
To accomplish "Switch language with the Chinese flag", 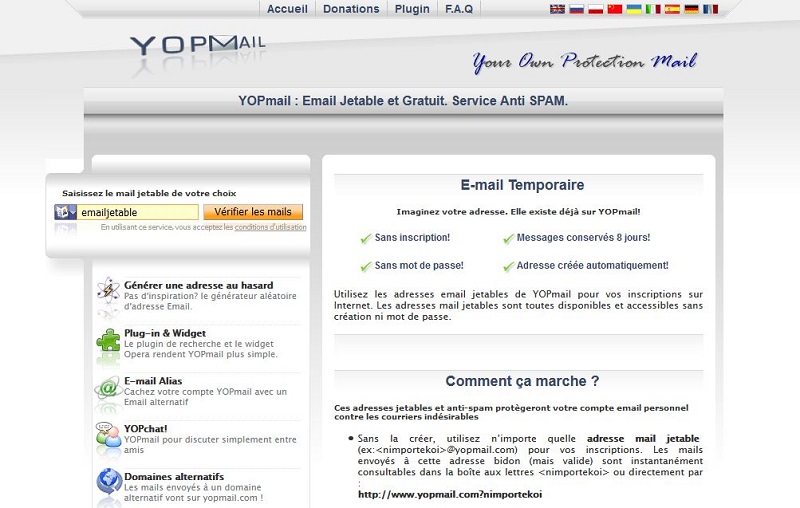I will (615, 9).
